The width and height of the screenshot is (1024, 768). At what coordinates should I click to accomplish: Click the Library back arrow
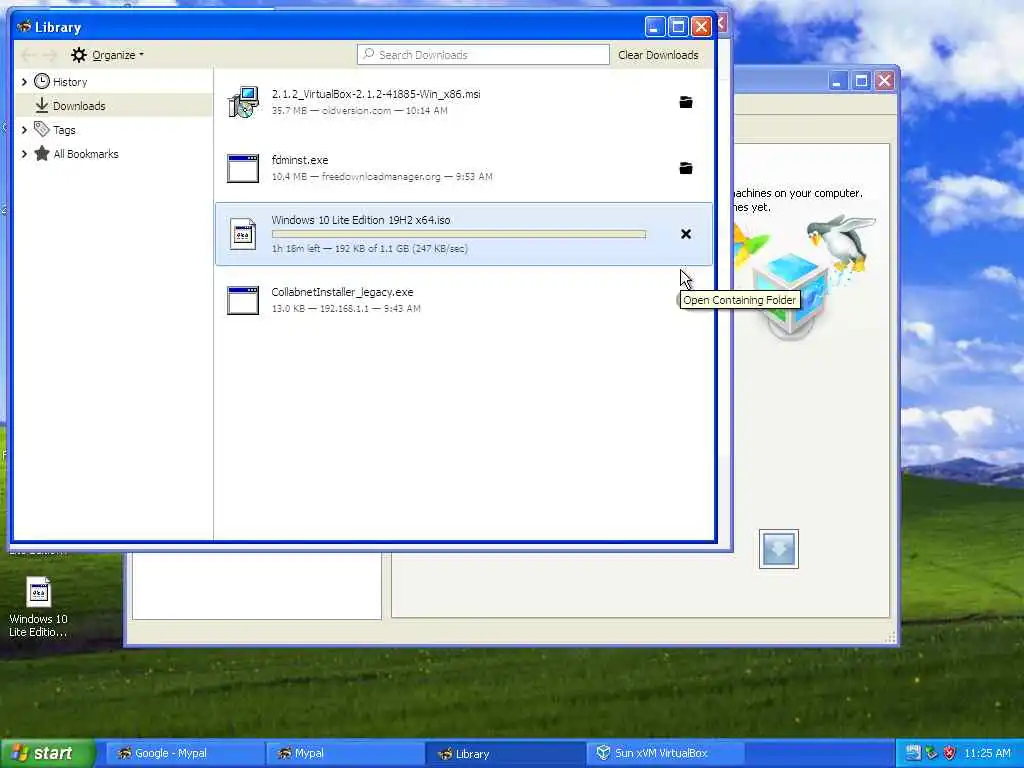point(28,55)
